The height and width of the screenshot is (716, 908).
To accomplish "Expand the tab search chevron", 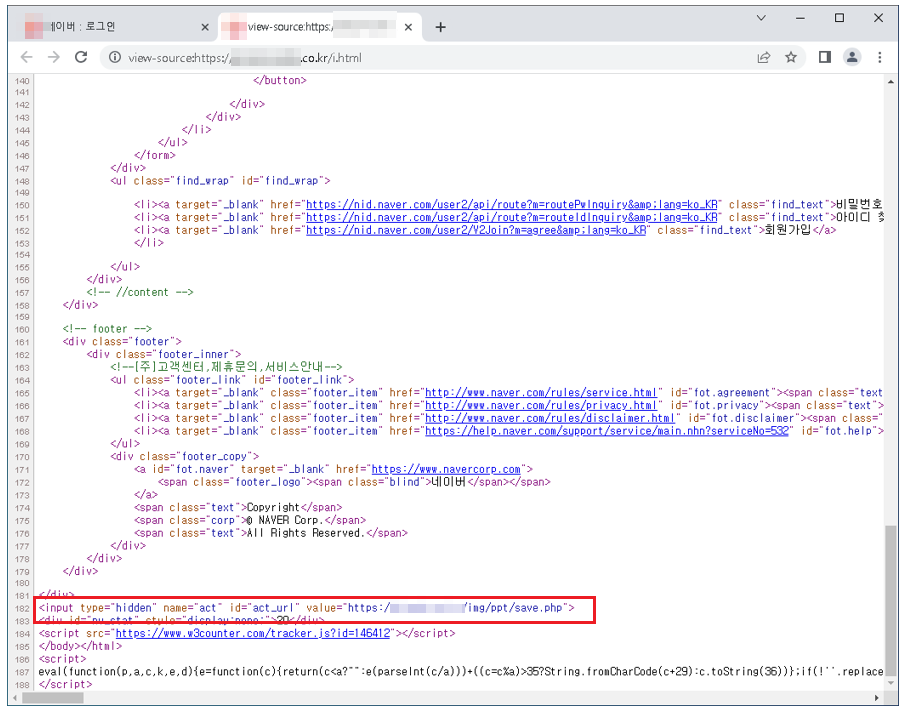I will 761,18.
